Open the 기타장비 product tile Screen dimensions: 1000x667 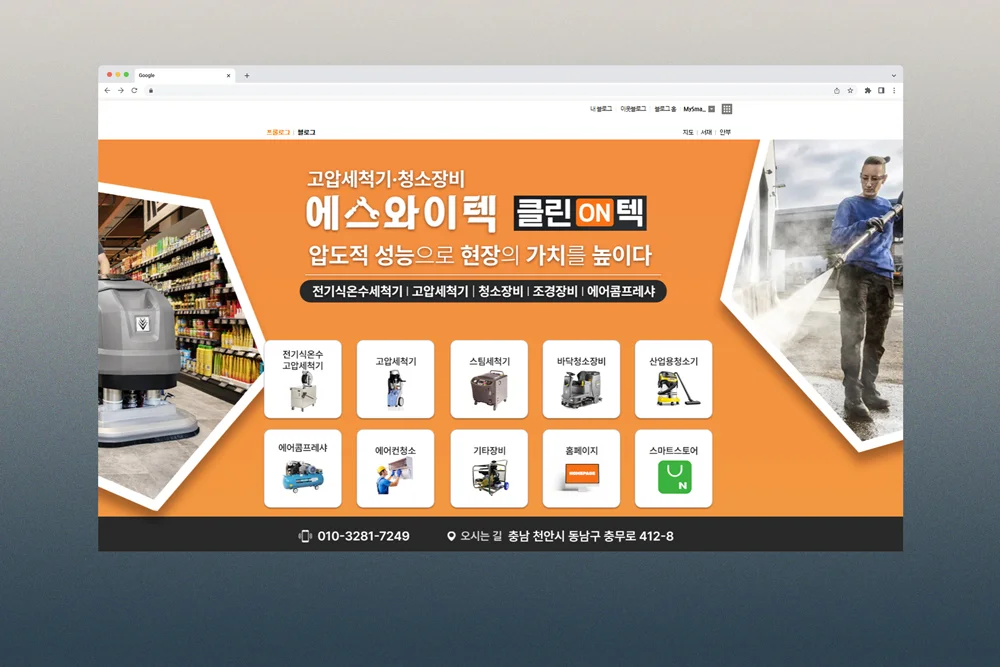[x=489, y=469]
